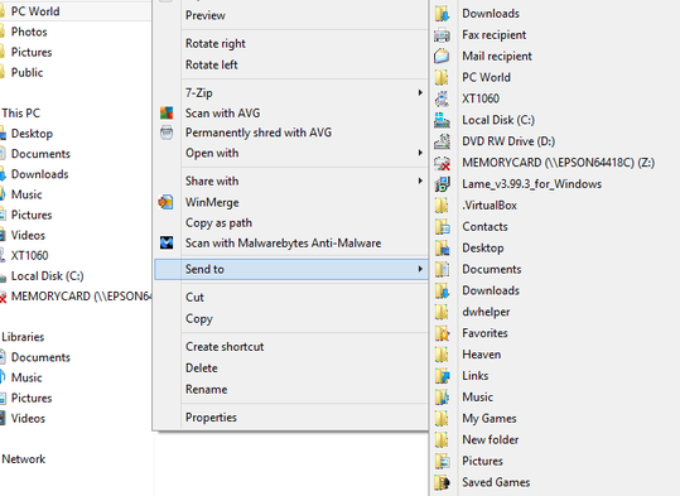Click the Desktop folder icon in Send to list
The image size is (680, 496).
[x=442, y=248]
